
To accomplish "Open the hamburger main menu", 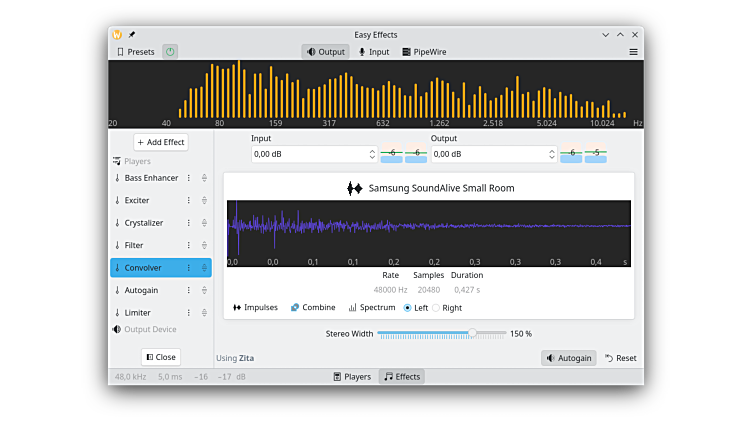I will (633, 52).
